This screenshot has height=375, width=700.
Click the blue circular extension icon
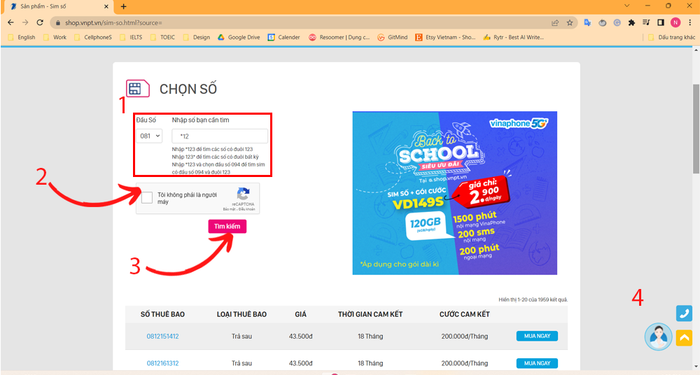[617, 22]
